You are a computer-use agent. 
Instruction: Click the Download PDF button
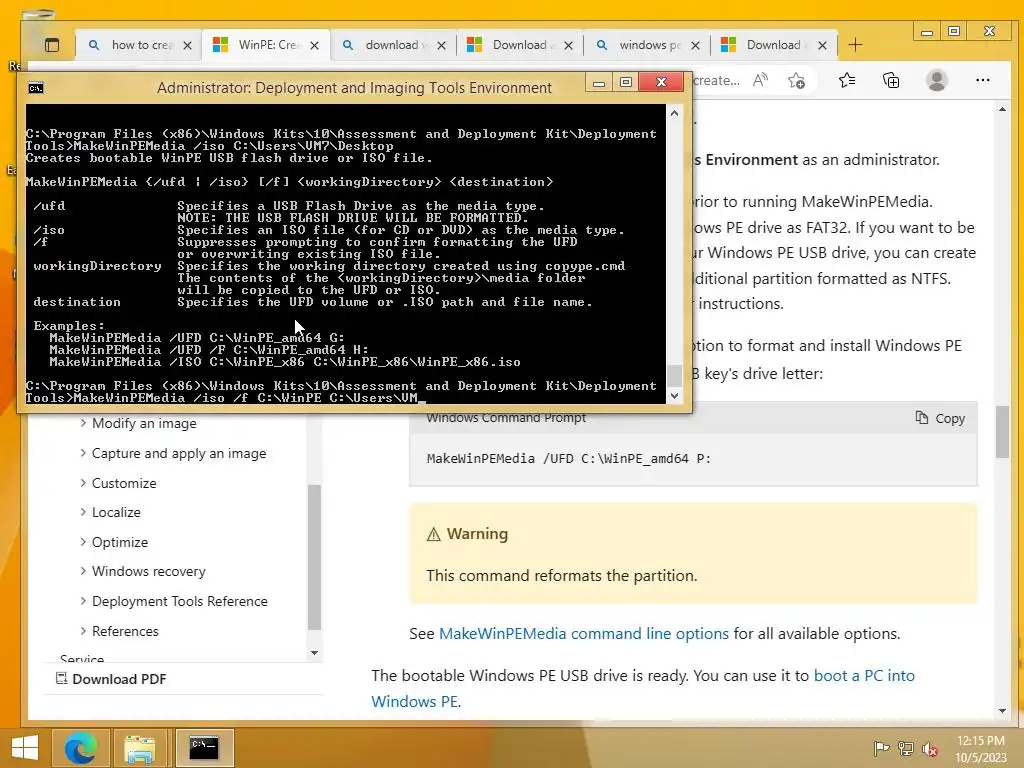coord(112,679)
